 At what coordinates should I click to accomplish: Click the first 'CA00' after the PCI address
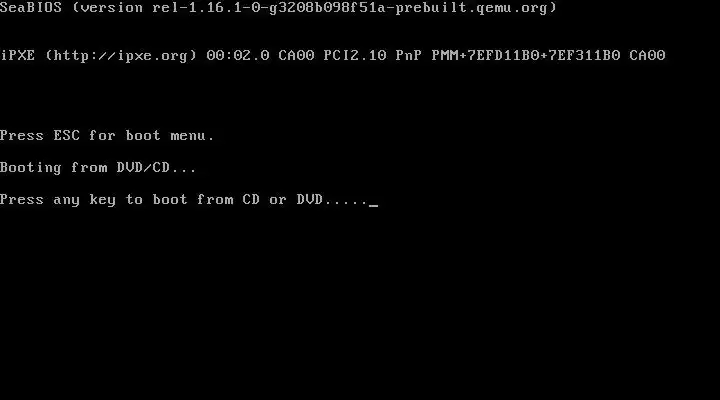click(296, 56)
